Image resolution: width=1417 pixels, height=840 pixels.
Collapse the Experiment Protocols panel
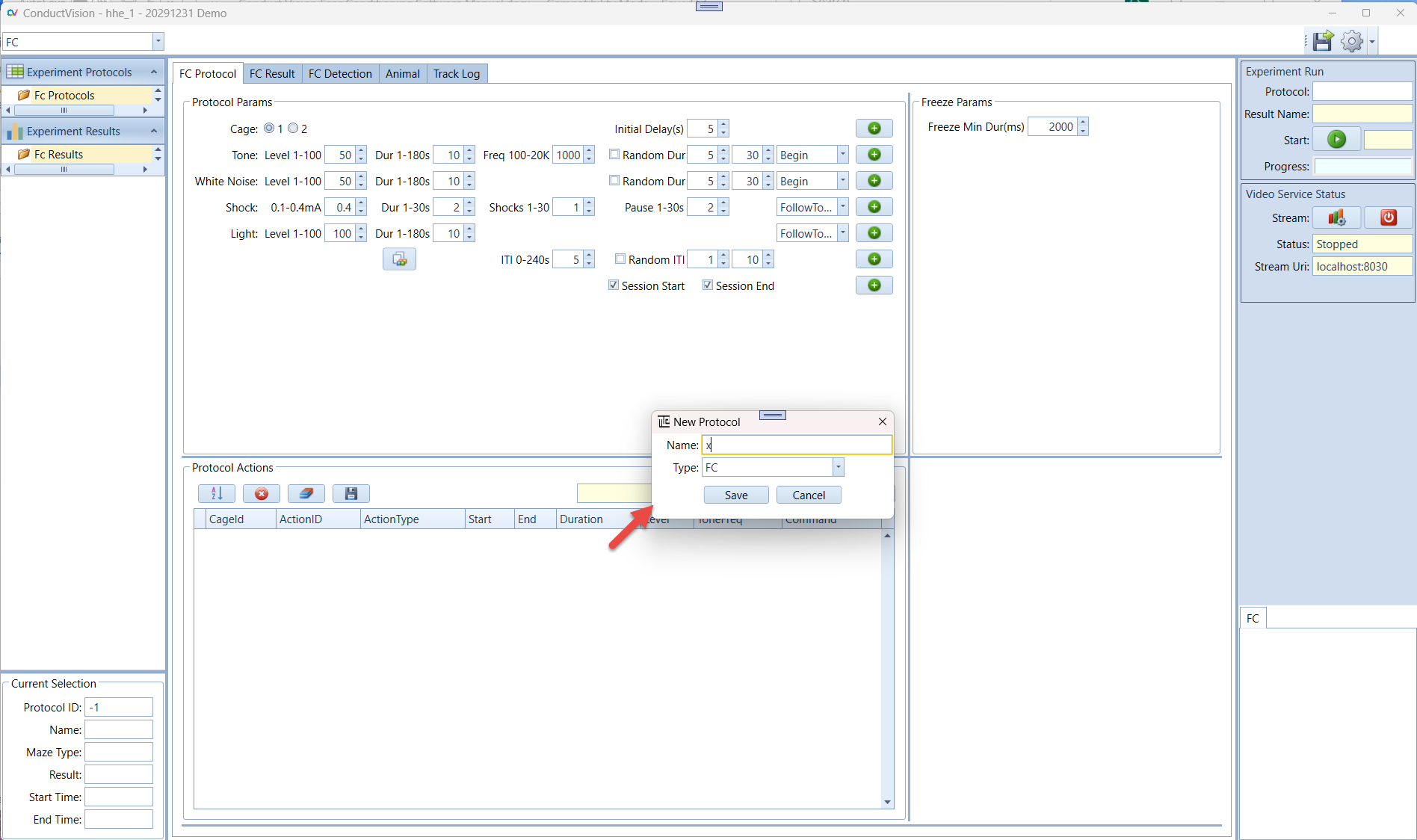click(x=154, y=72)
